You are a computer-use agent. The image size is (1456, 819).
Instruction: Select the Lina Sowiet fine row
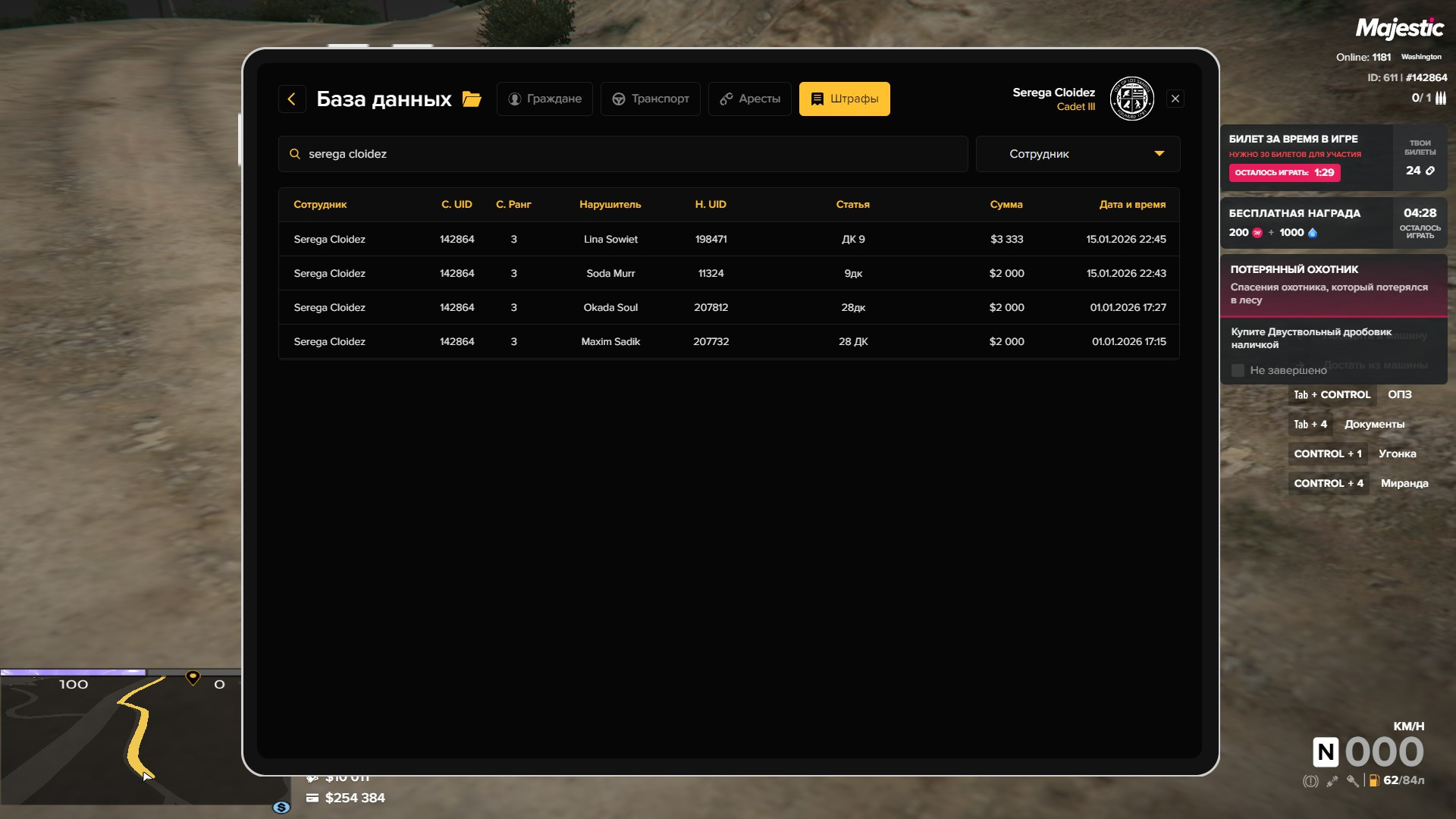tap(728, 239)
